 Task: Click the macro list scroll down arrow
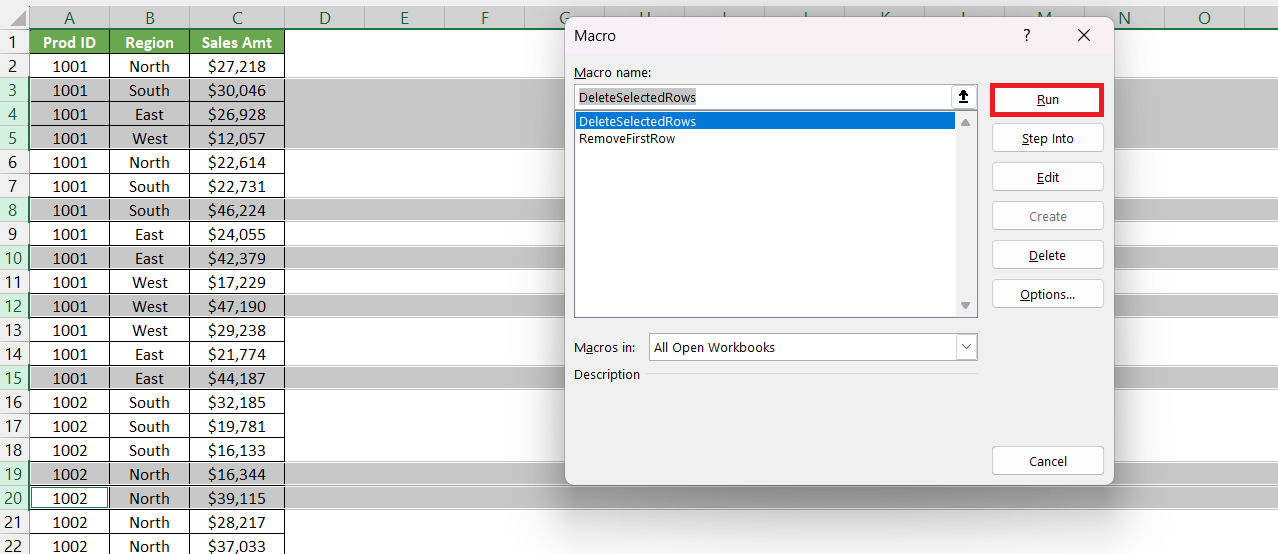pyautogui.click(x=966, y=305)
